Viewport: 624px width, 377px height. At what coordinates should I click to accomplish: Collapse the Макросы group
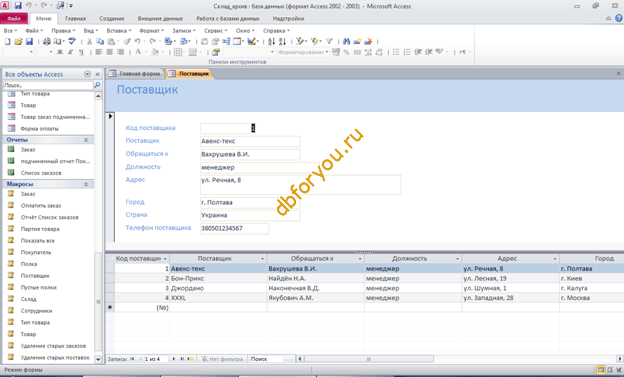pos(86,184)
